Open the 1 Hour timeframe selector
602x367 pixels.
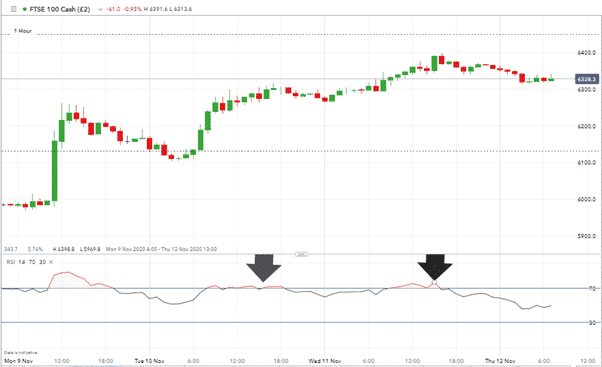pyautogui.click(x=23, y=31)
